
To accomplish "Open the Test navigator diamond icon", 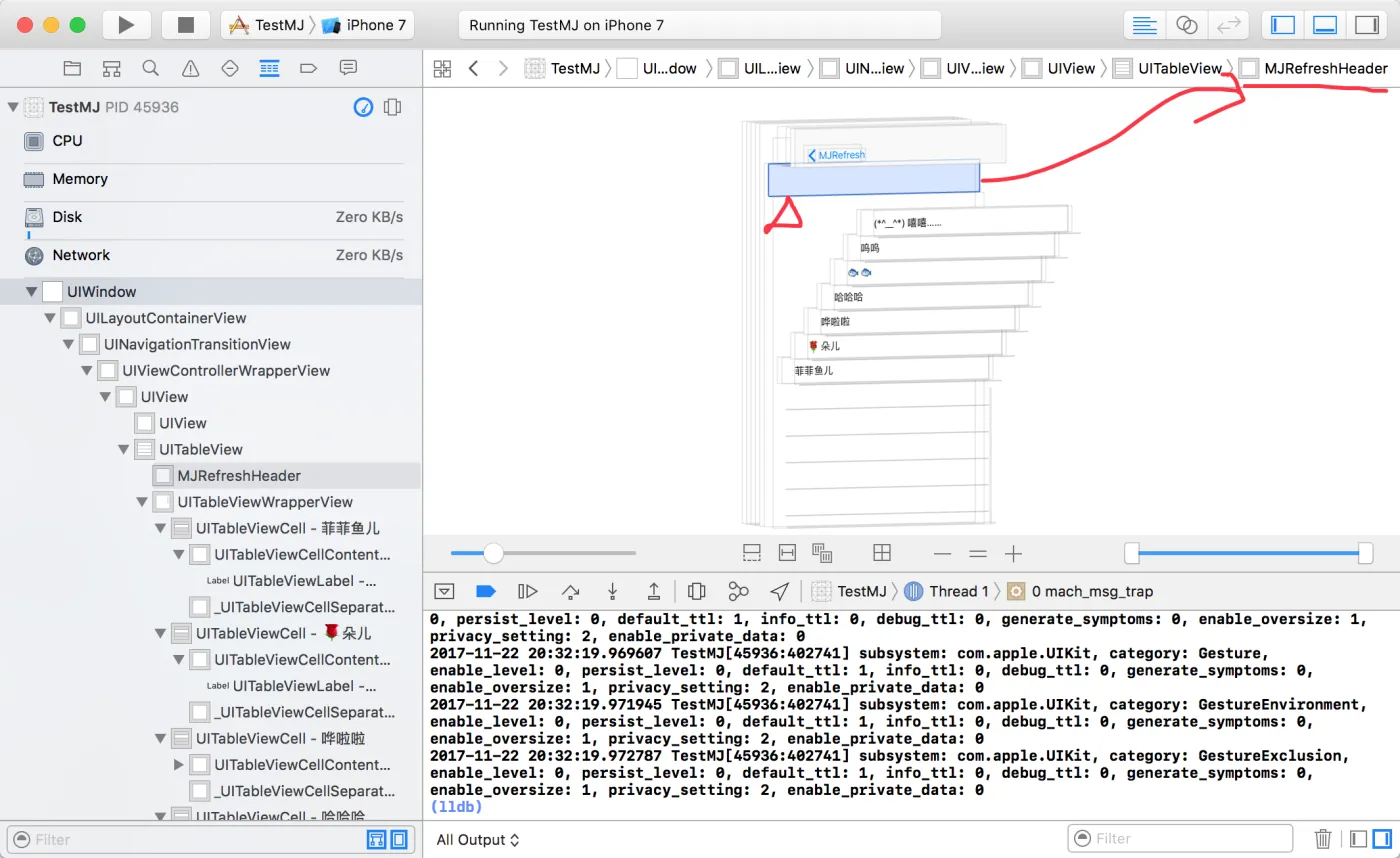I will 229,68.
